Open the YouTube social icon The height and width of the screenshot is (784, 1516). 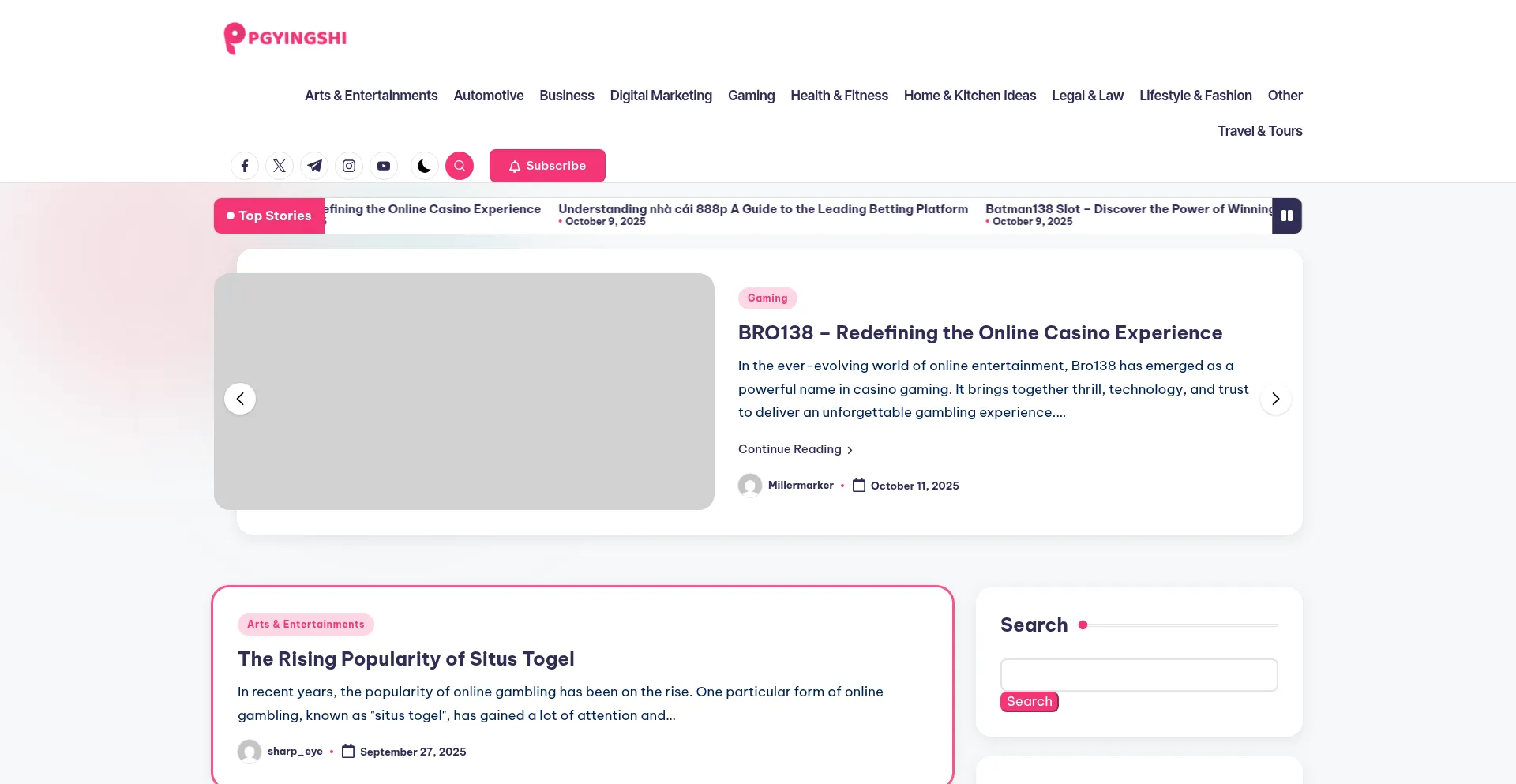tap(384, 166)
